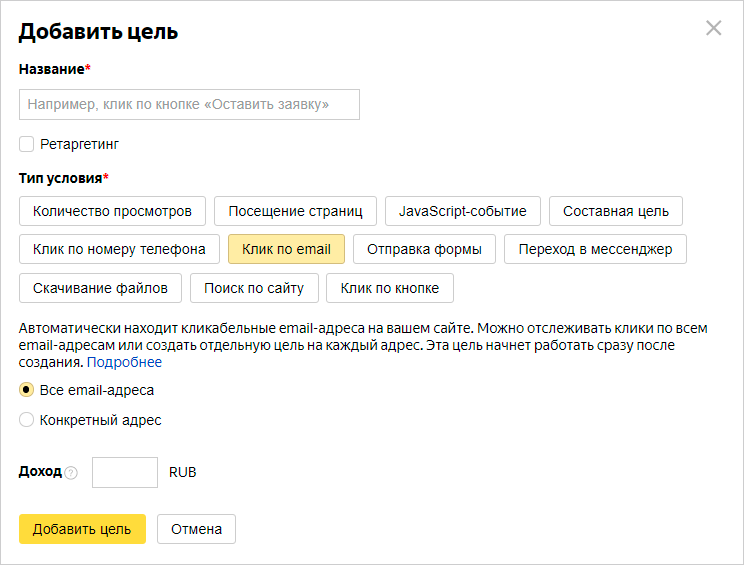744x565 pixels.
Task: Select Клик по номеру телефона option
Action: 119,249
